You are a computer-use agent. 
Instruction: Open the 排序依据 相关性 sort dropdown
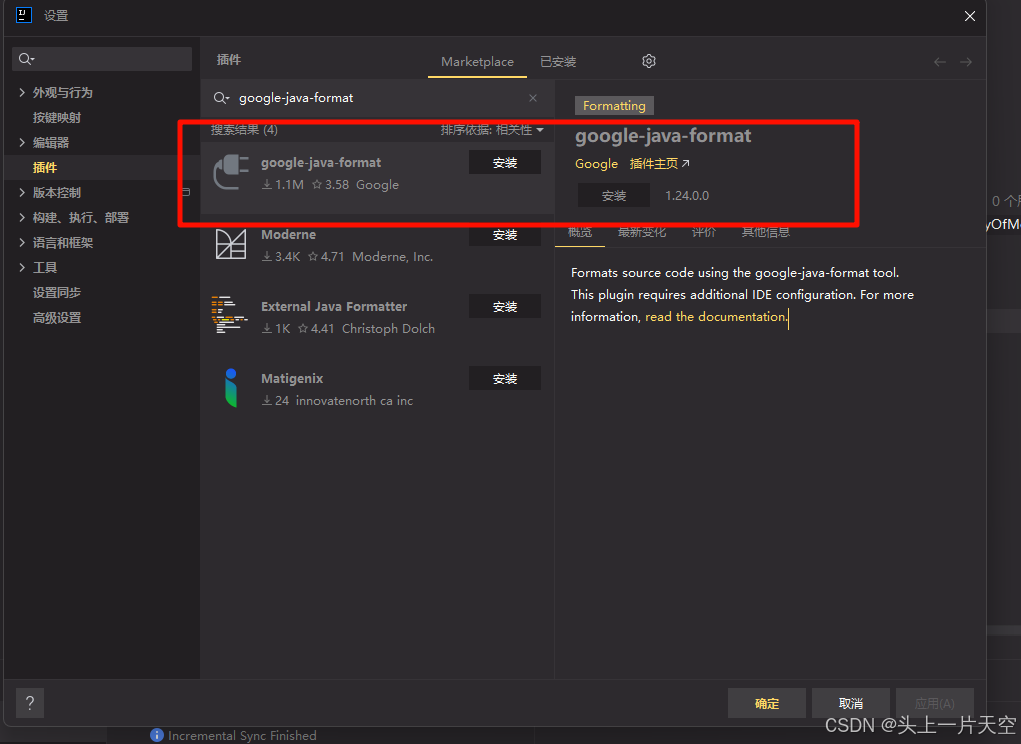492,130
